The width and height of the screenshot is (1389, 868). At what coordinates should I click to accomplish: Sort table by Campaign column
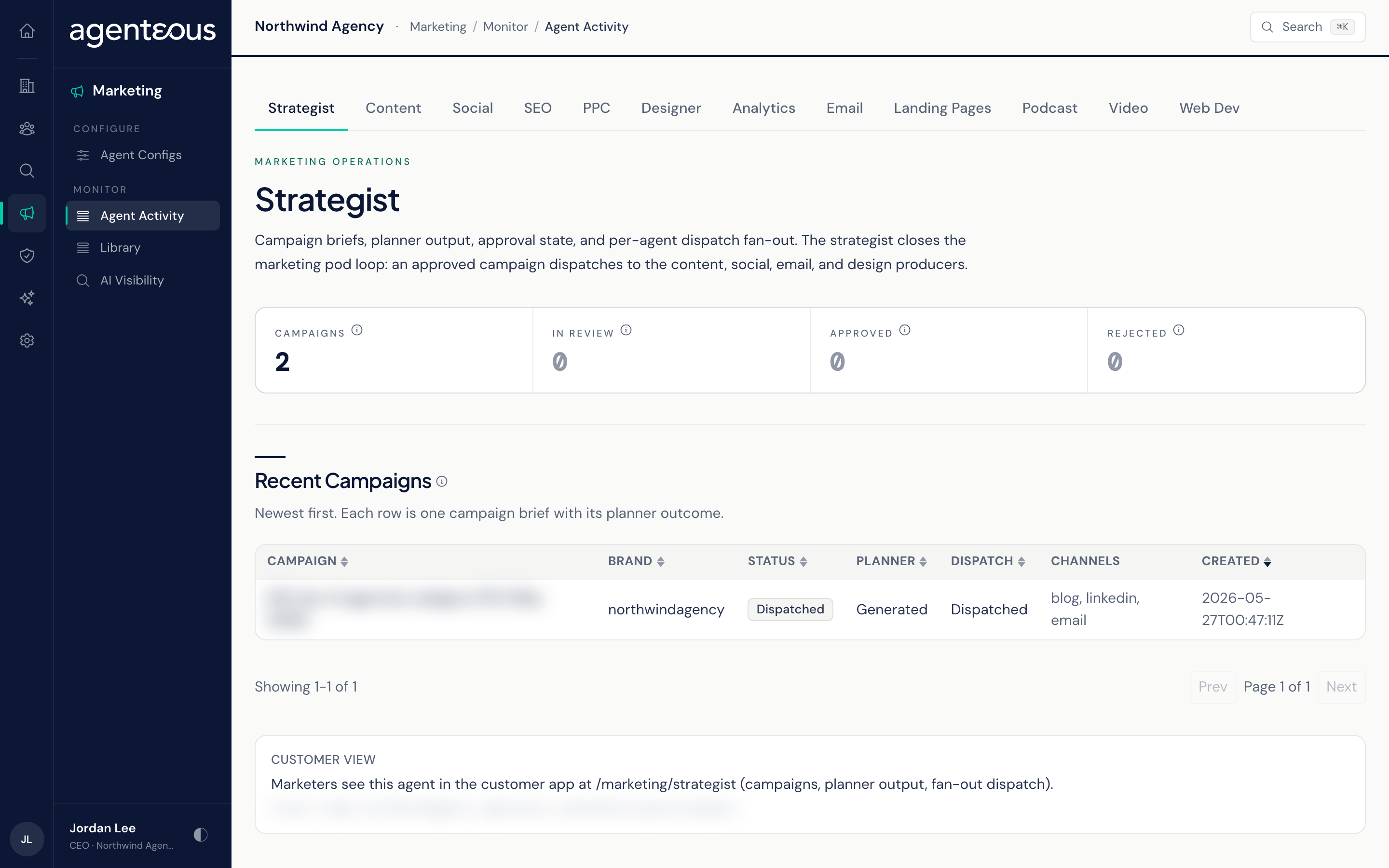click(308, 561)
